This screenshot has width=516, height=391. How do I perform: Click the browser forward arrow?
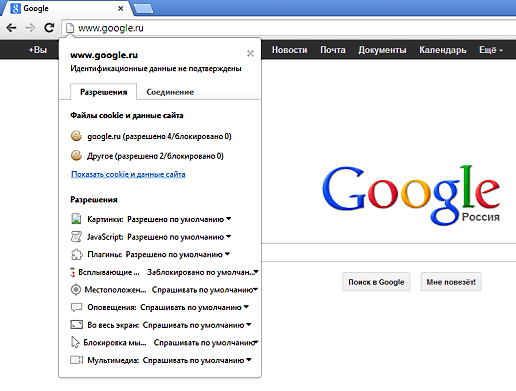click(30, 28)
